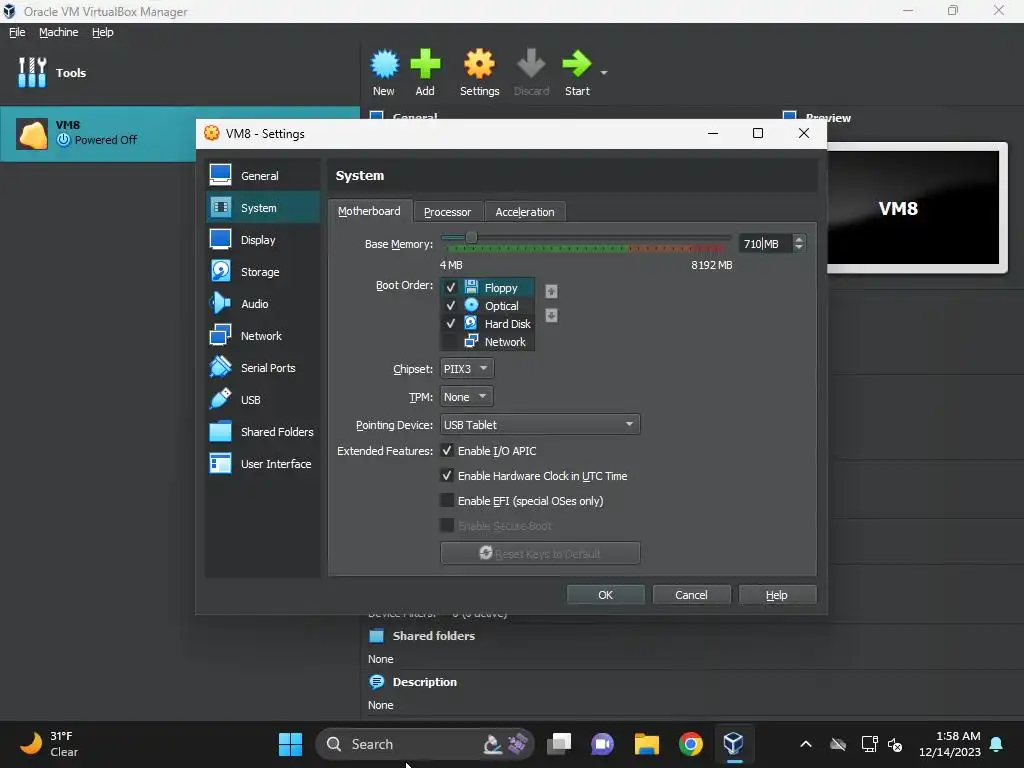This screenshot has width=1024, height=768.
Task: Toggle Enable I/O APIC checkbox
Action: (x=447, y=451)
